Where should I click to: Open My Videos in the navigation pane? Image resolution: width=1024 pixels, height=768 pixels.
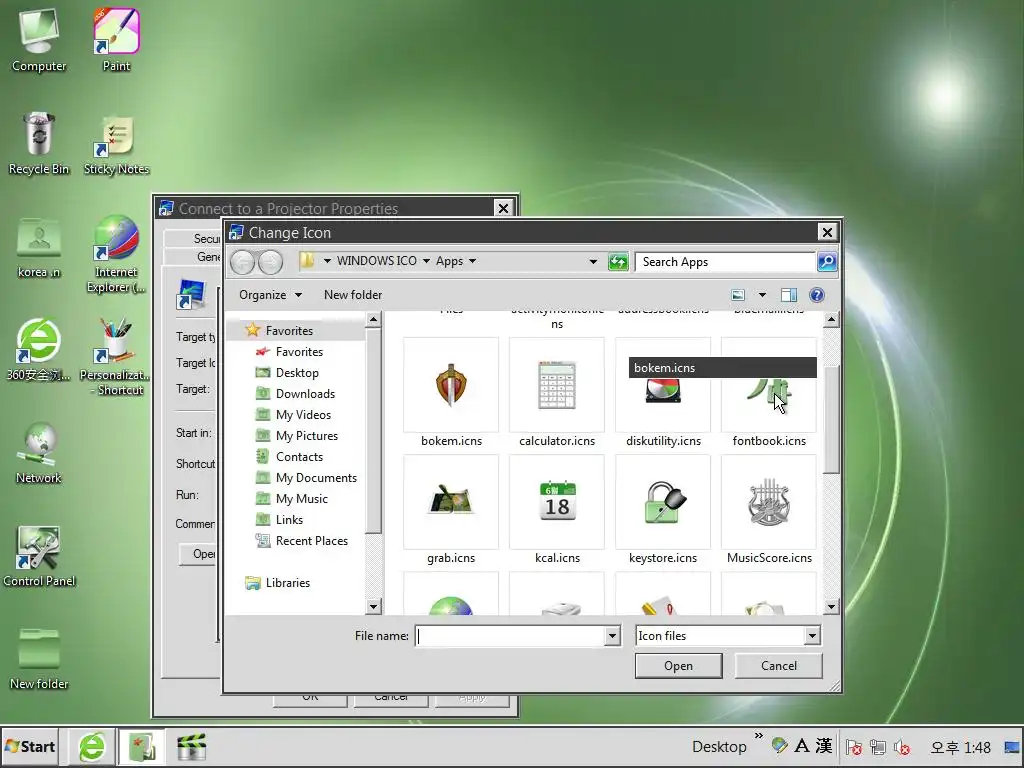point(293,415)
